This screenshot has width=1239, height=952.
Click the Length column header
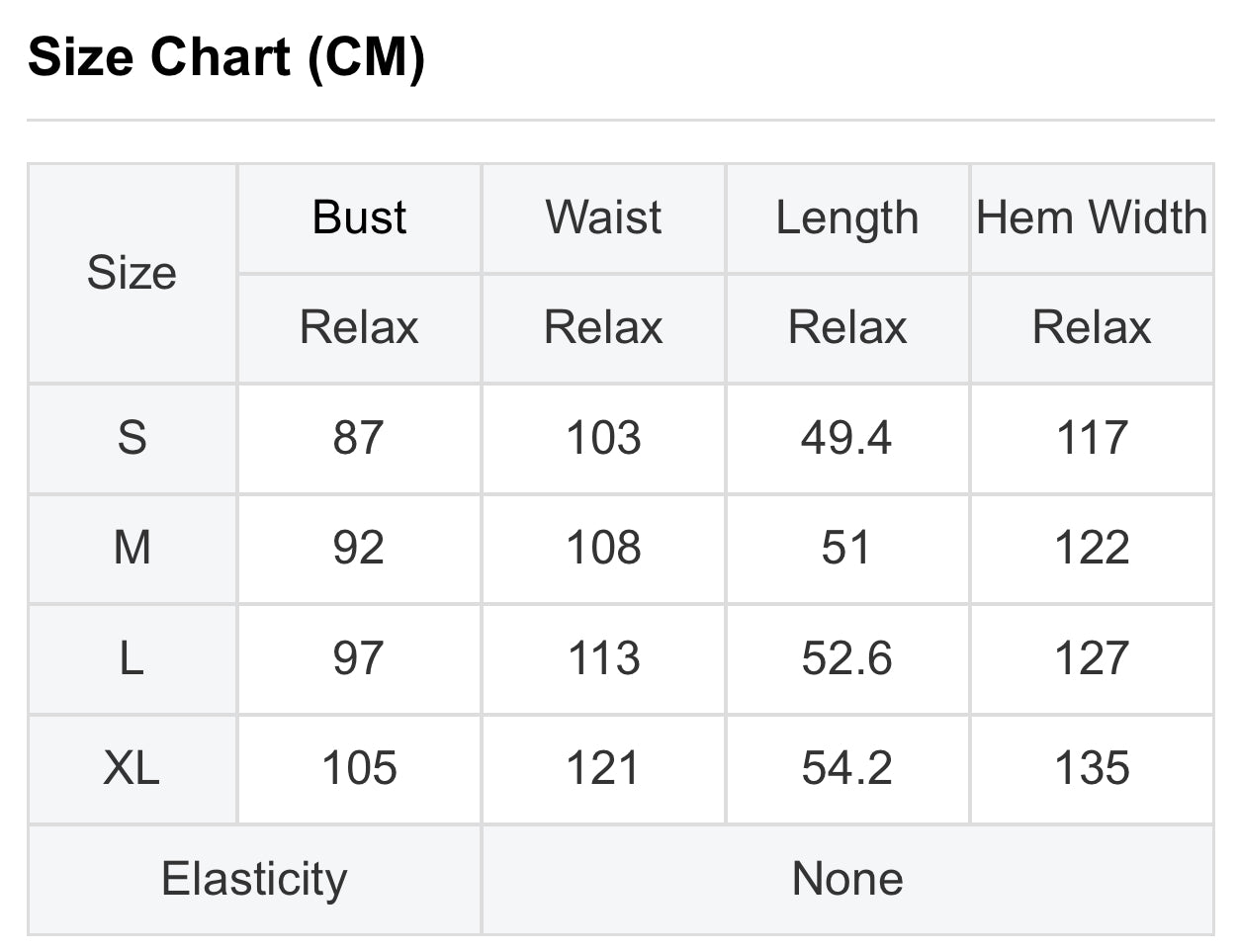click(x=847, y=218)
